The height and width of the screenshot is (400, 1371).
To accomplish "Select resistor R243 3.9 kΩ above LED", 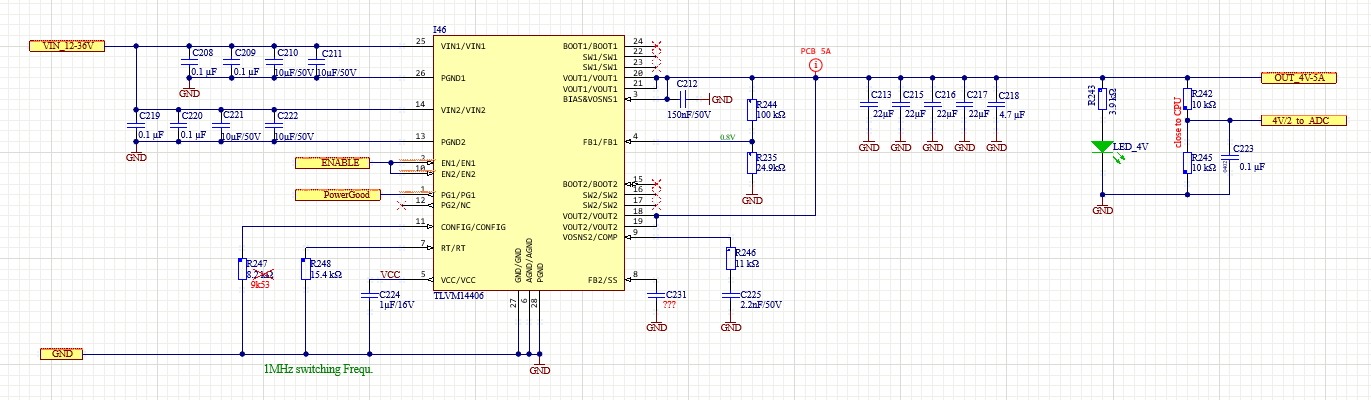I will pos(1102,99).
